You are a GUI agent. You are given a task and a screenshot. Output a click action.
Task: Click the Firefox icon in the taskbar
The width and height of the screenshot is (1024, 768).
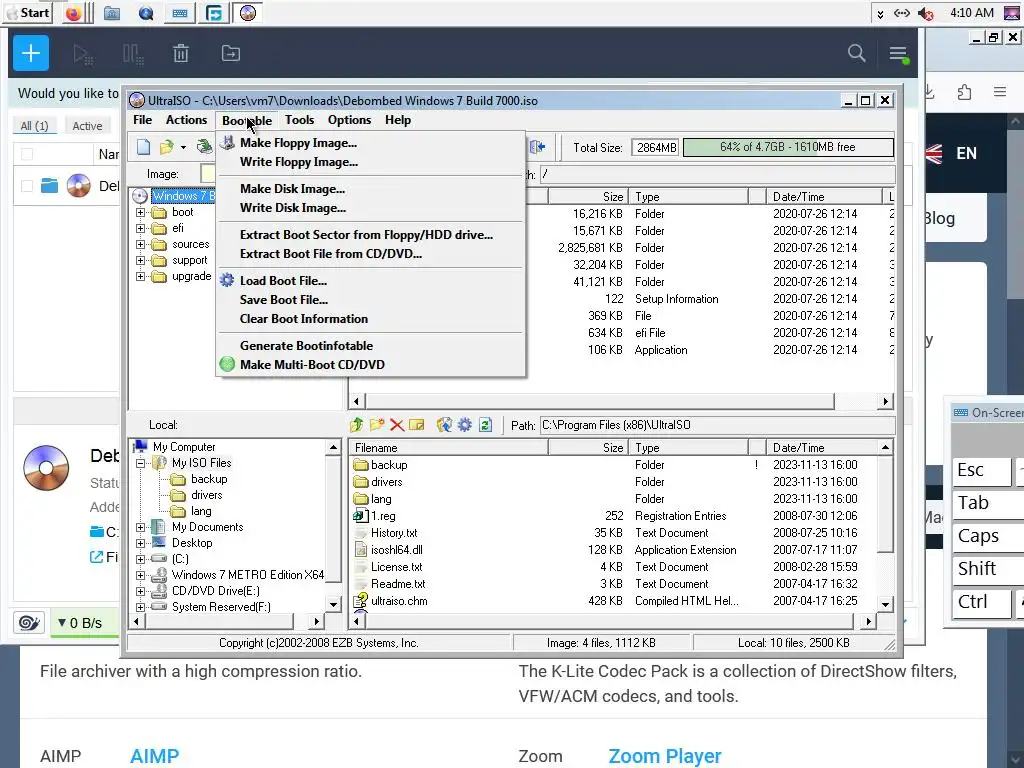pyautogui.click(x=74, y=13)
